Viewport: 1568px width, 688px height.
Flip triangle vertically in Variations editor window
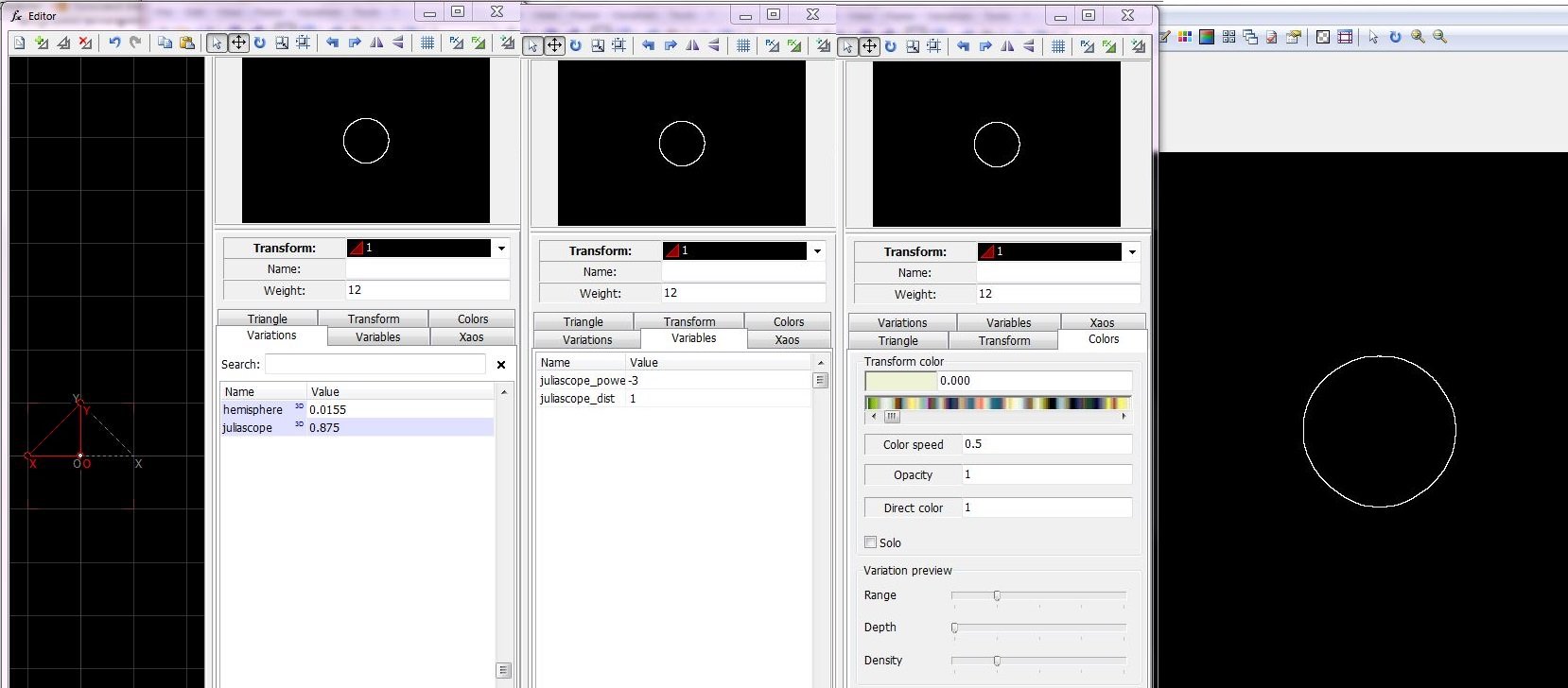[x=398, y=43]
